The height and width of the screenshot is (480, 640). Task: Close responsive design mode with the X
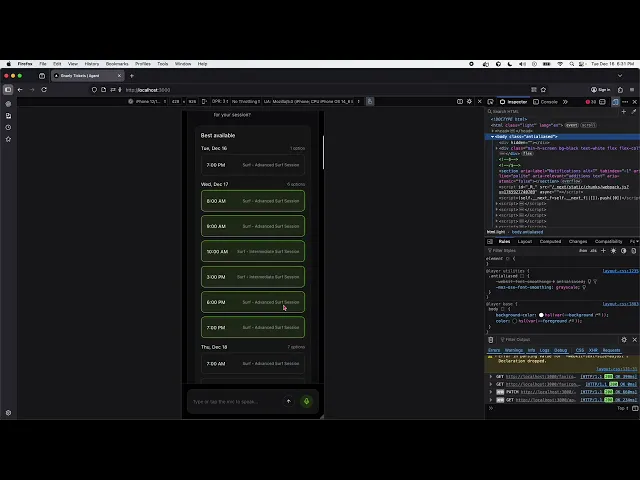480,101
